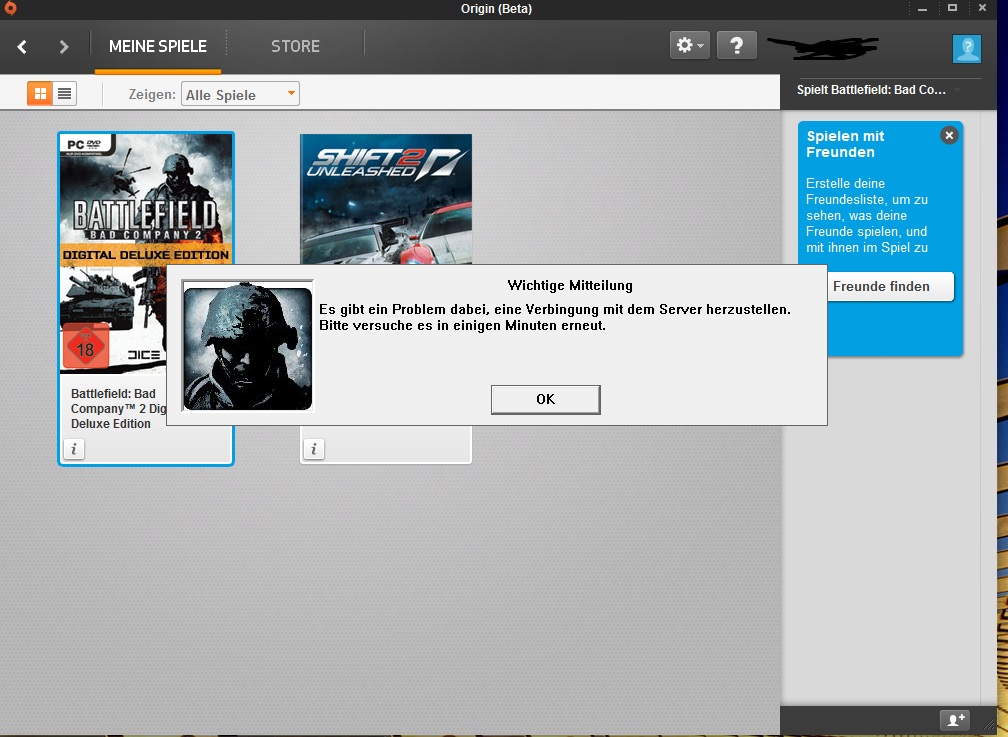Screen dimensions: 1008x737
Task: Confirm the dialog with OK
Action: 546,399
